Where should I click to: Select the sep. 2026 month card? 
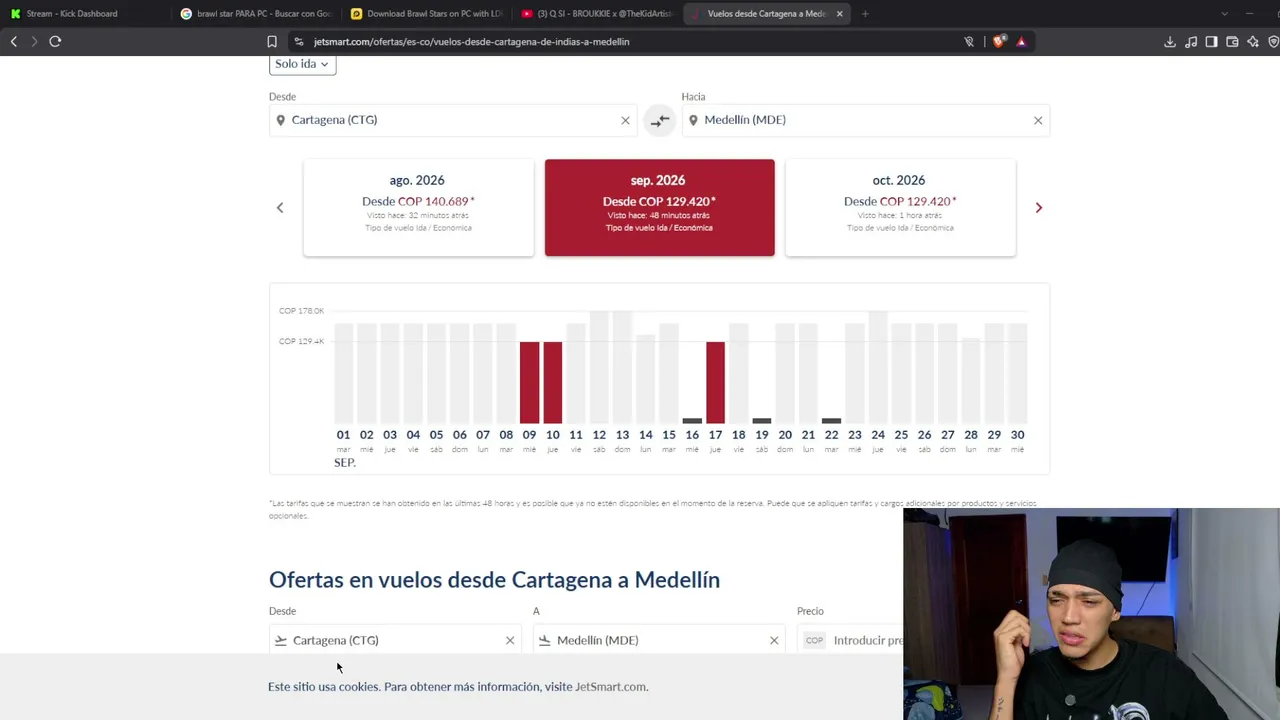659,207
